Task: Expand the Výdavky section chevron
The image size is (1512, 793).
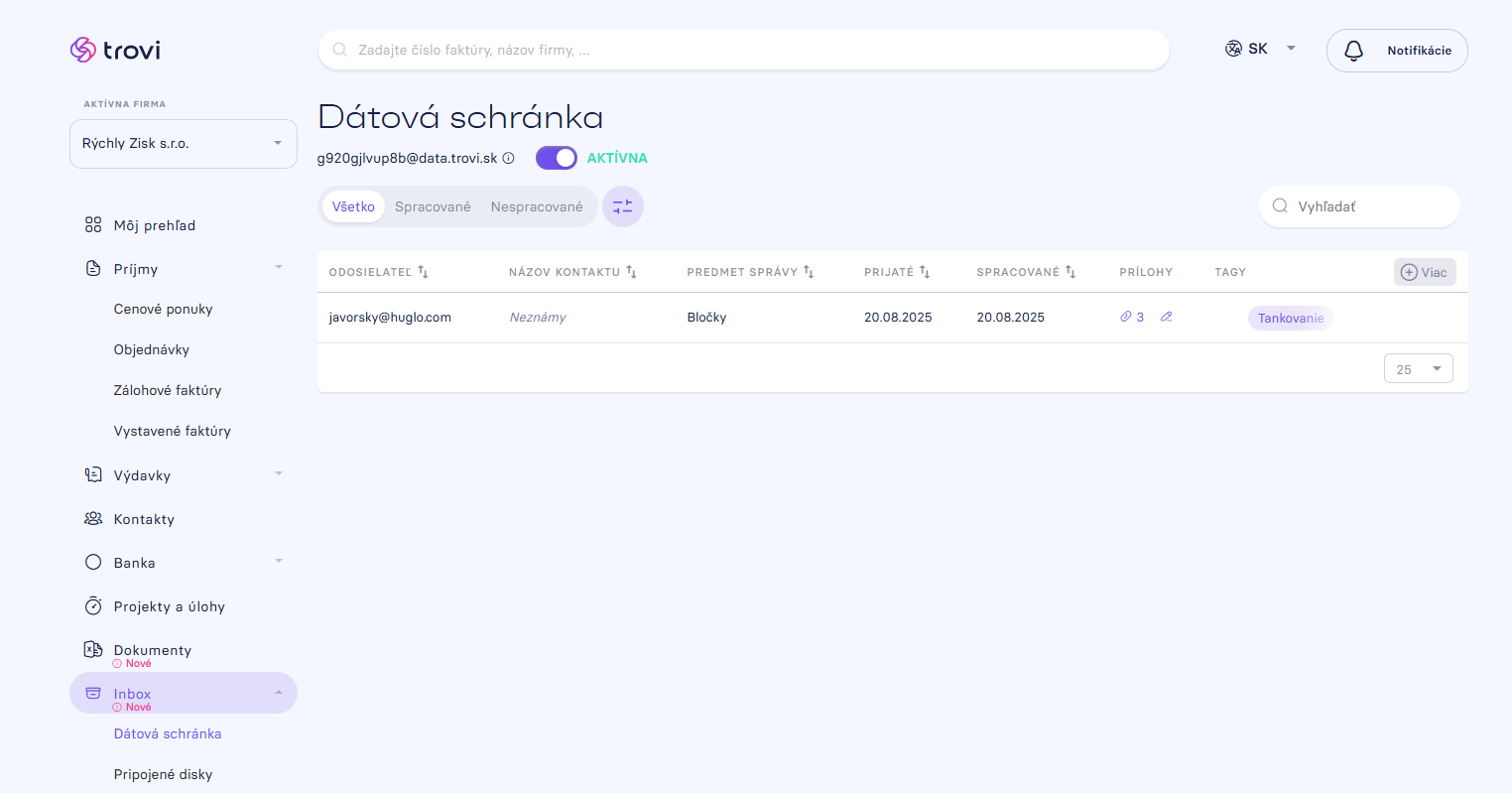Action: click(x=279, y=474)
